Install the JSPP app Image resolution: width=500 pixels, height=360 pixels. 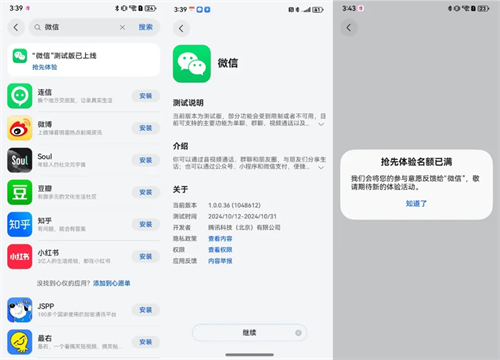(146, 310)
